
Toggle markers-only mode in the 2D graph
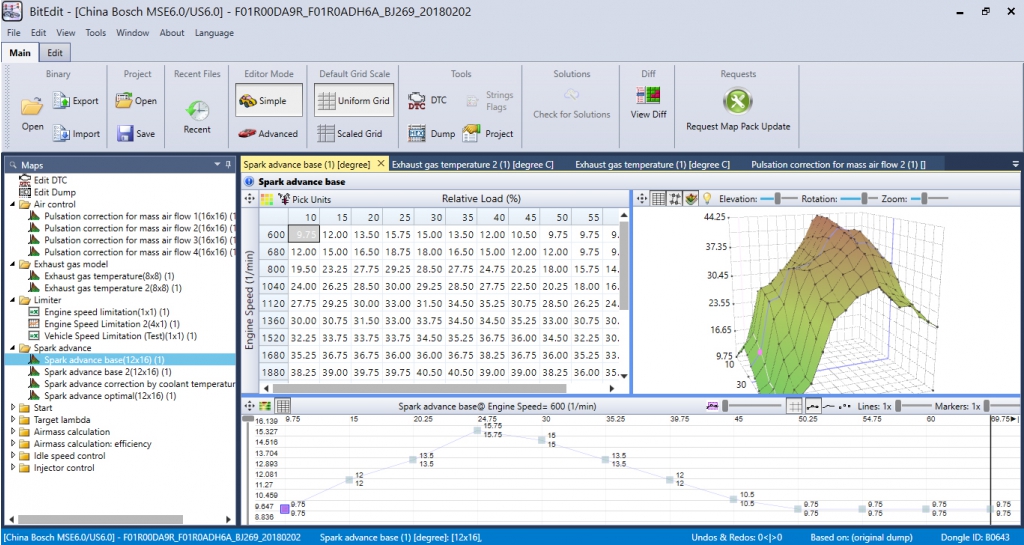point(844,406)
